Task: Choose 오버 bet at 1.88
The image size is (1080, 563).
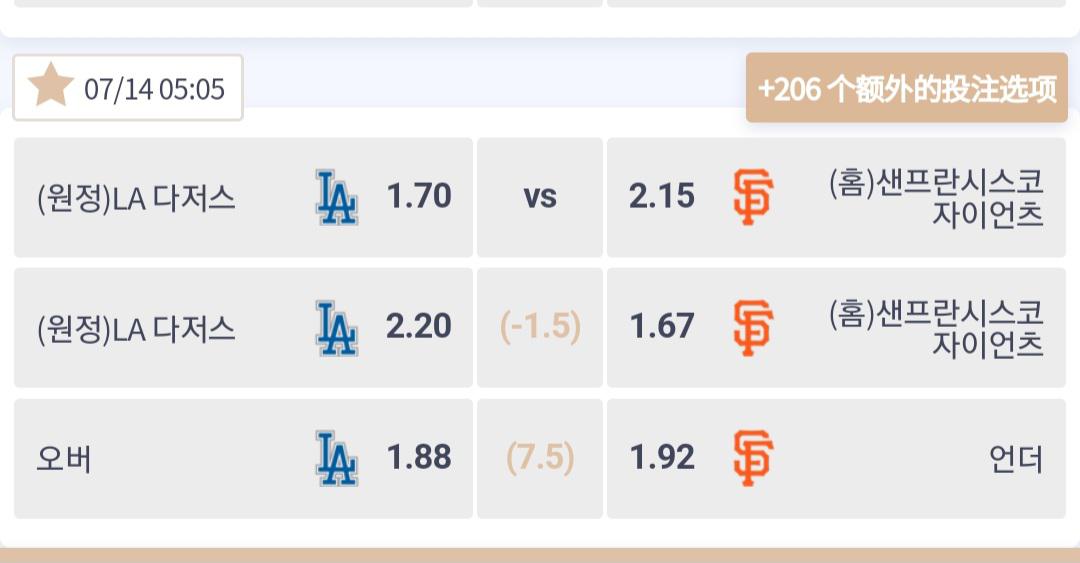Action: click(x=243, y=458)
